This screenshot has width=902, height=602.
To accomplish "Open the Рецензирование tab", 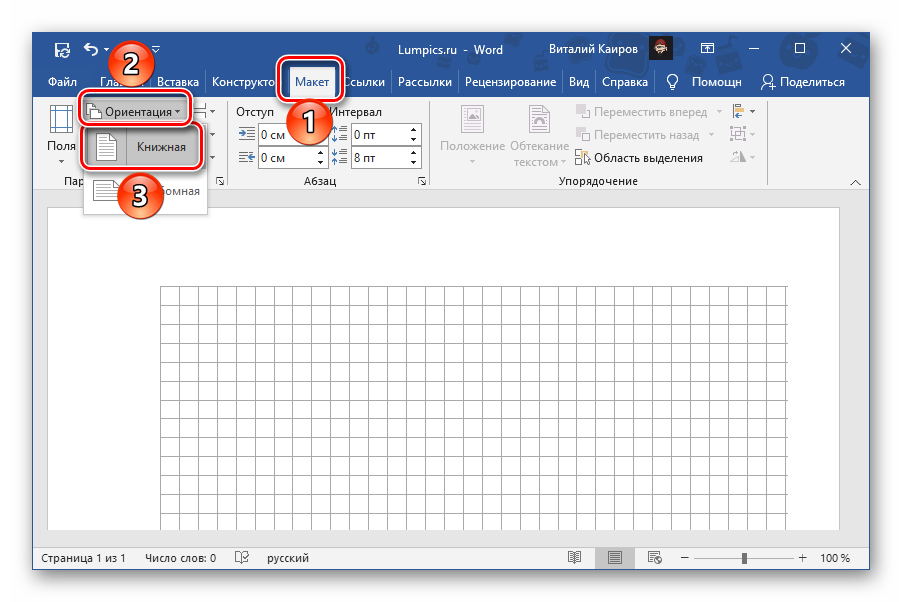I will point(510,82).
